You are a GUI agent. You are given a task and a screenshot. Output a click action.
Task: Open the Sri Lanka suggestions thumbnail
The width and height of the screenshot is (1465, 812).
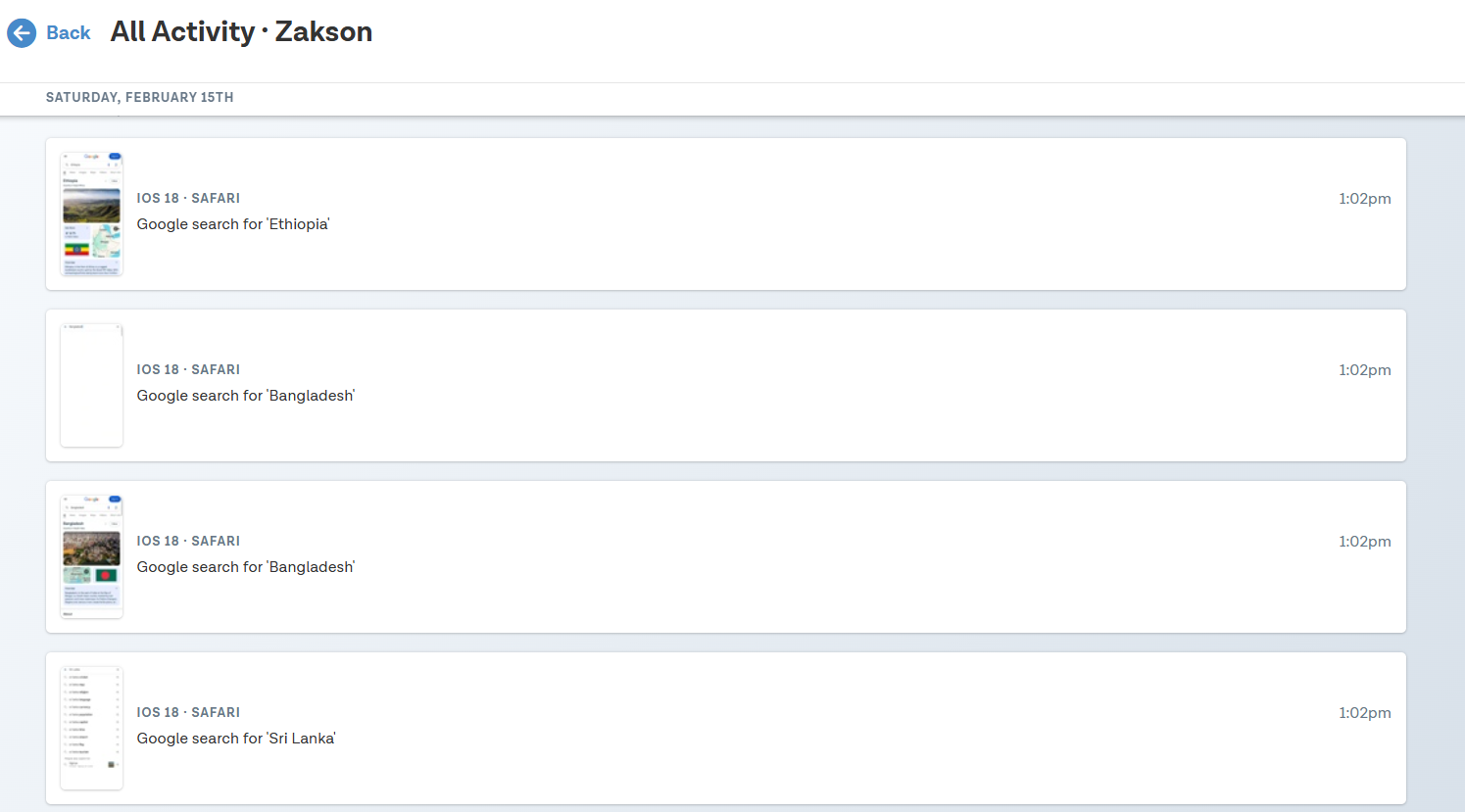coord(91,728)
